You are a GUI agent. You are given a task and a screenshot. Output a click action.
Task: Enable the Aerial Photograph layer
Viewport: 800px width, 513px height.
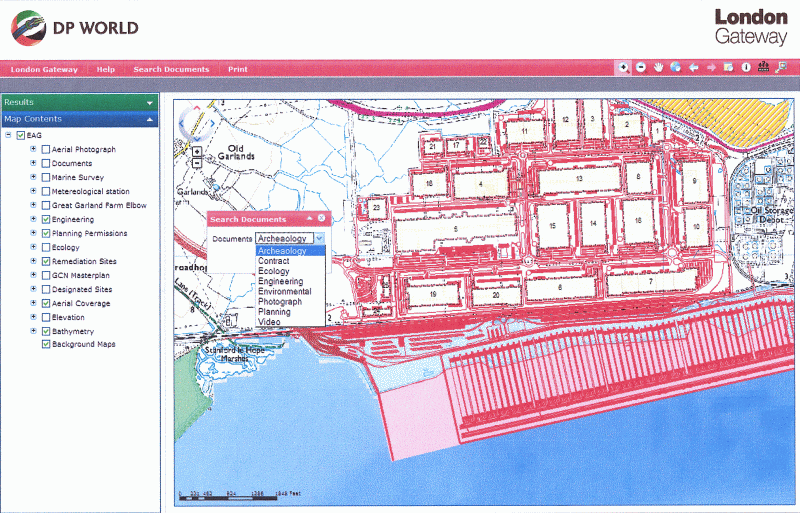pos(46,150)
